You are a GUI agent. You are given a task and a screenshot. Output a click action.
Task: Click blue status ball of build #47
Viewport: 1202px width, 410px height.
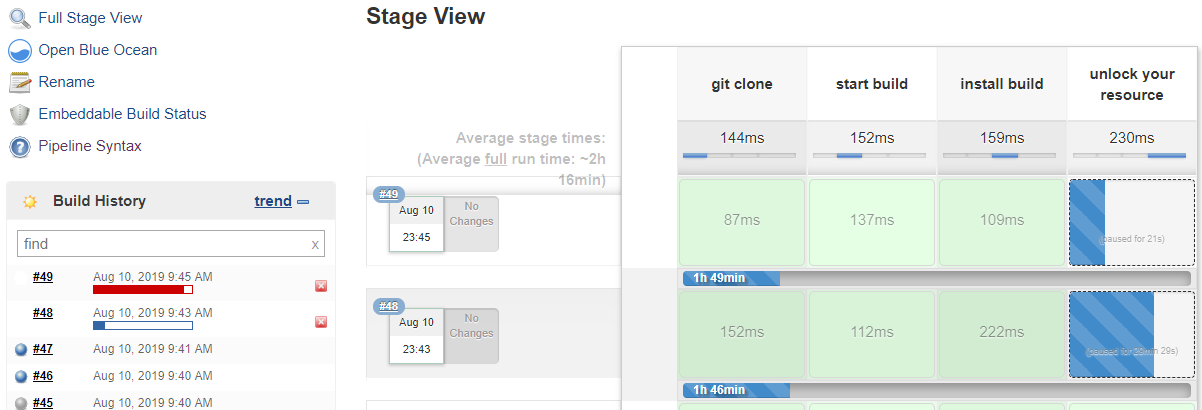(21, 350)
